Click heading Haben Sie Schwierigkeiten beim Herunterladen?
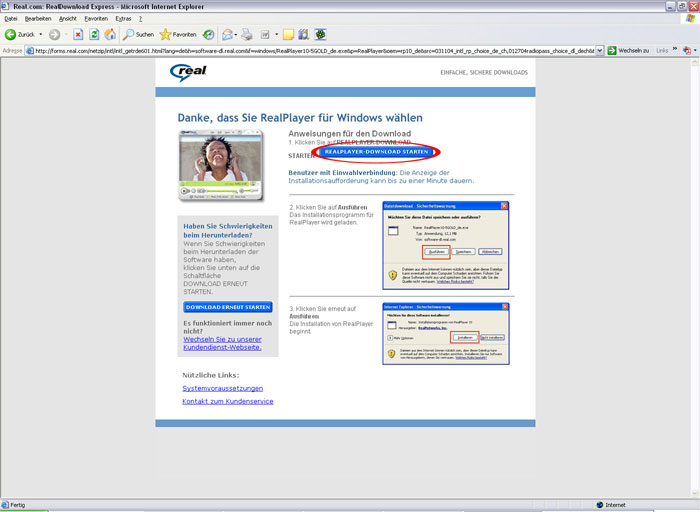The height and width of the screenshot is (512, 700). (x=228, y=230)
